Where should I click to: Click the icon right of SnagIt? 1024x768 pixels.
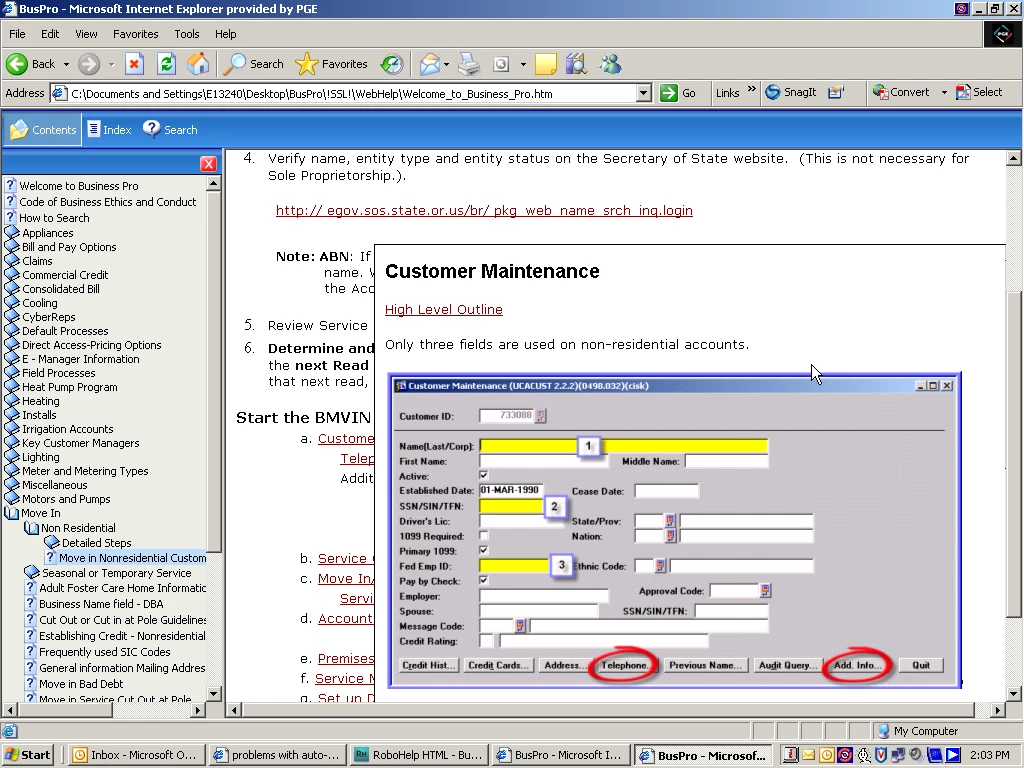(x=836, y=92)
